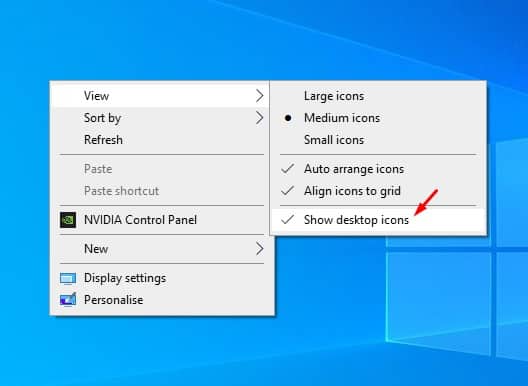Screen dimensions: 528x386
Task: Toggle Show desktop icons option
Action: (378, 220)
